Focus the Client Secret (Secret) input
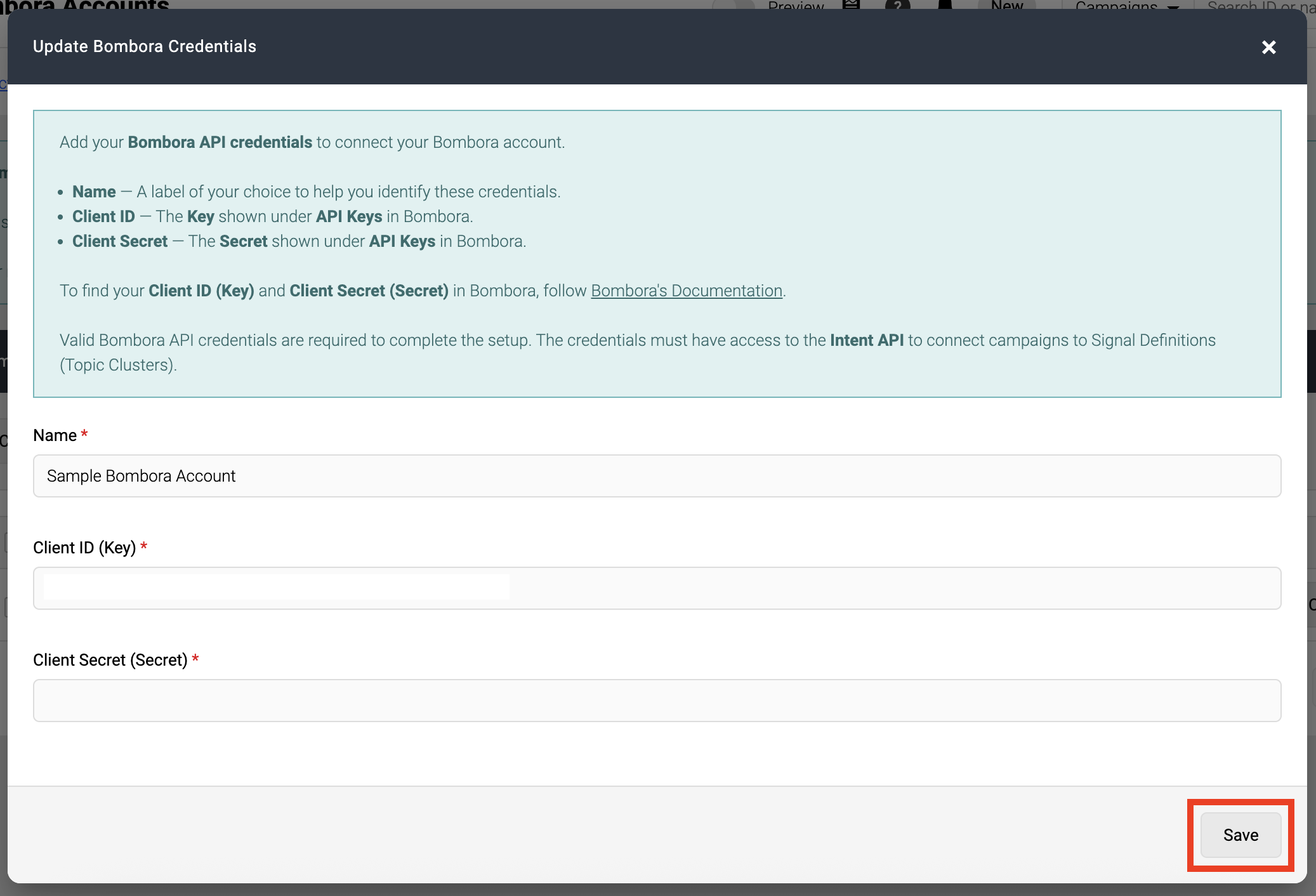 [x=657, y=701]
